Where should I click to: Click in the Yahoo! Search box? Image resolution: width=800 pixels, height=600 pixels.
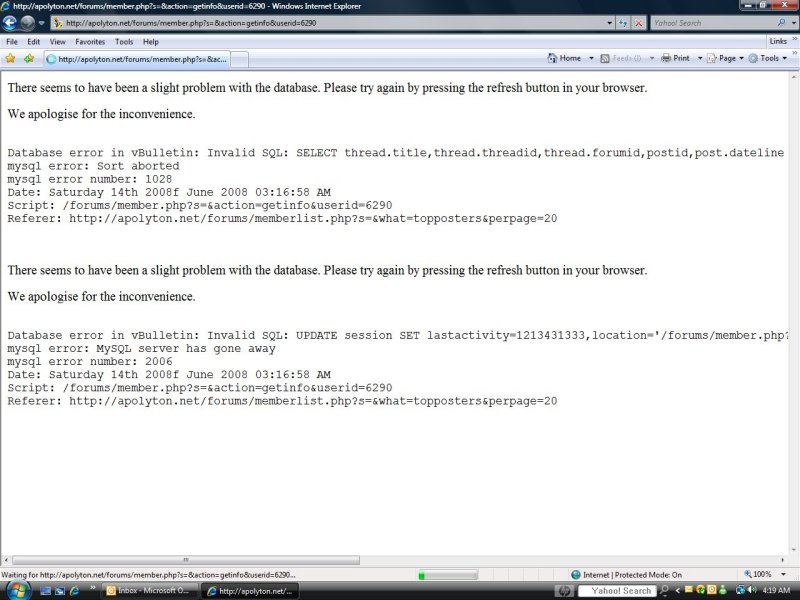(708, 23)
